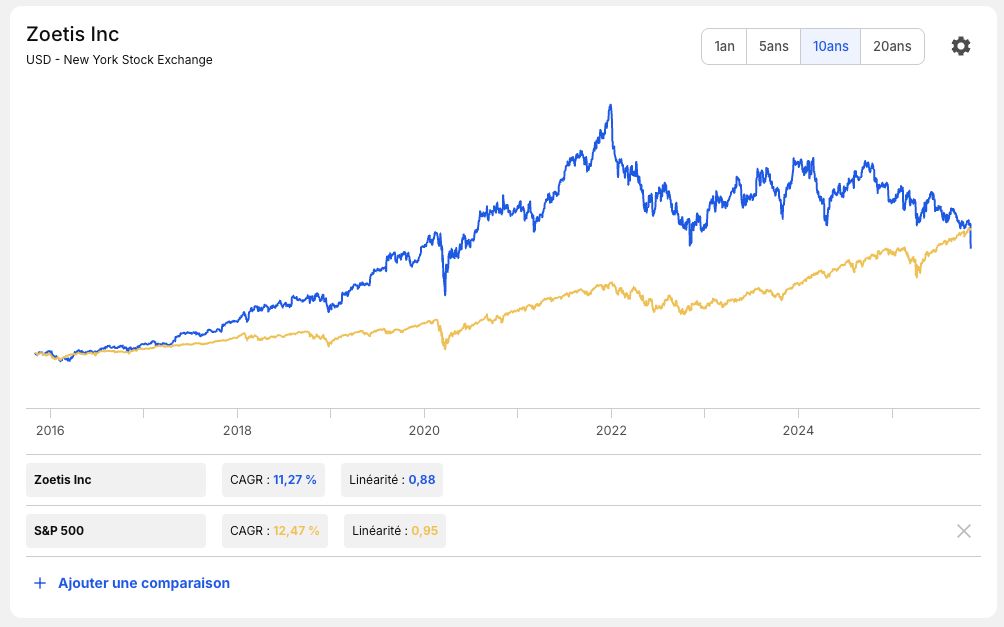Image resolution: width=1004 pixels, height=627 pixels.
Task: Click the 2018 axis label
Action: point(237,430)
